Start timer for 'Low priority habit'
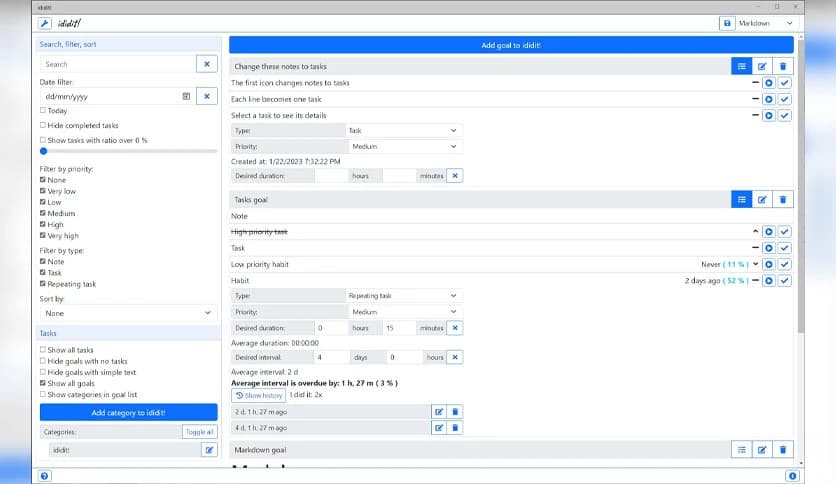The image size is (836, 484). point(768,264)
